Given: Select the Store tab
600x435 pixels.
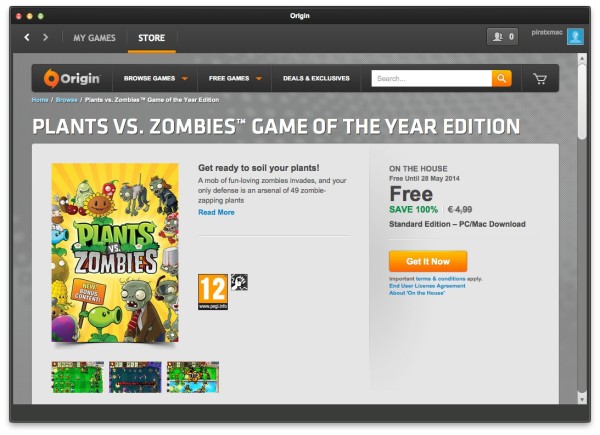Looking at the screenshot, I should [x=152, y=38].
